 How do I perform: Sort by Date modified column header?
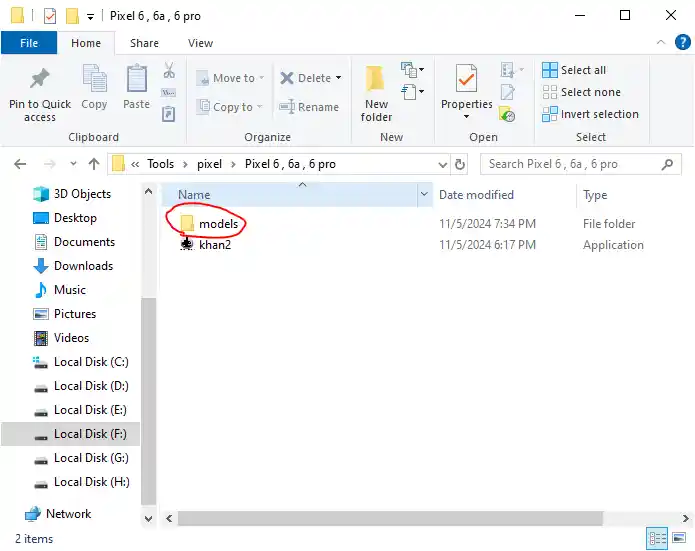click(x=476, y=195)
